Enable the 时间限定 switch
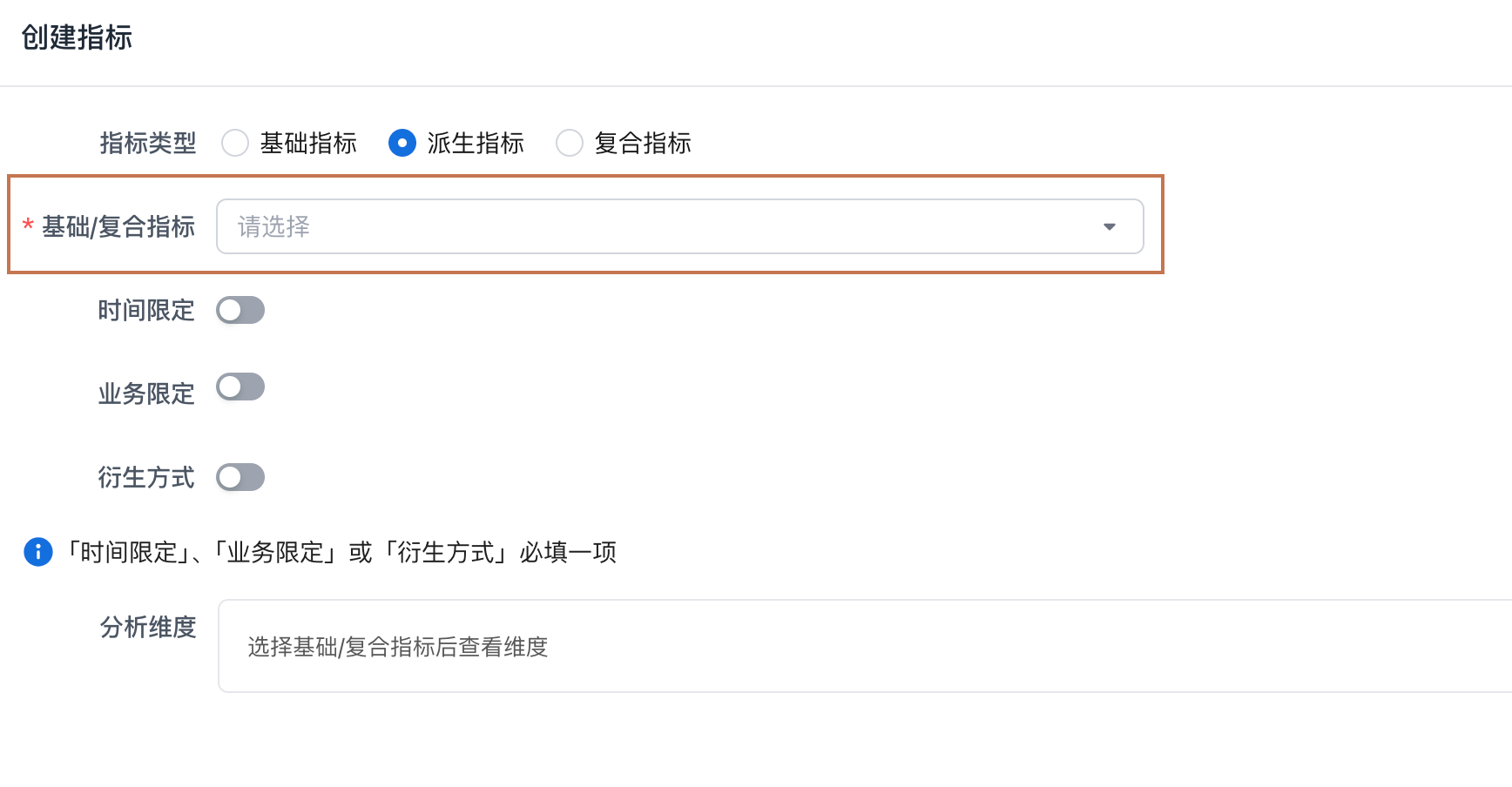The height and width of the screenshot is (787, 1512). 240,310
